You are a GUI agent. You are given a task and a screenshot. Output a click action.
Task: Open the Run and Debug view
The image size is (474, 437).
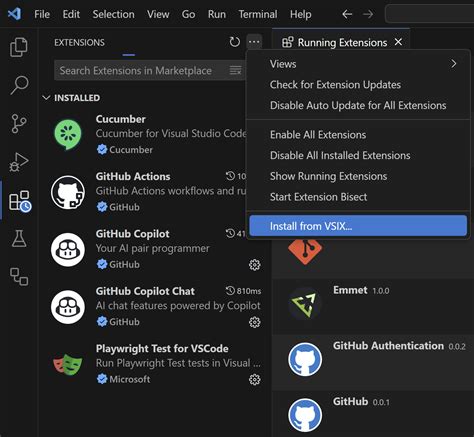tap(19, 162)
